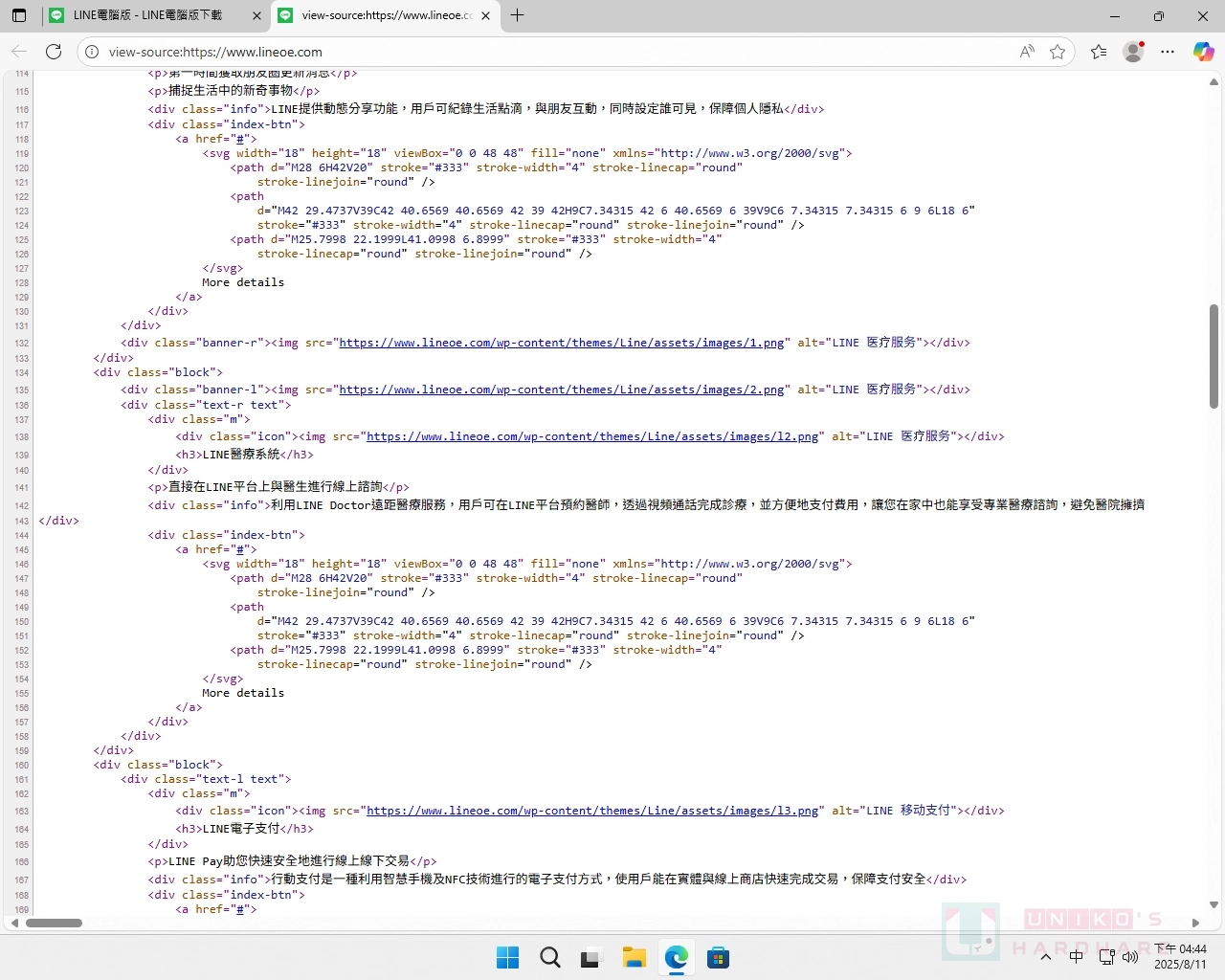The height and width of the screenshot is (980, 1225).
Task: View site information icon
Action: tap(92, 52)
